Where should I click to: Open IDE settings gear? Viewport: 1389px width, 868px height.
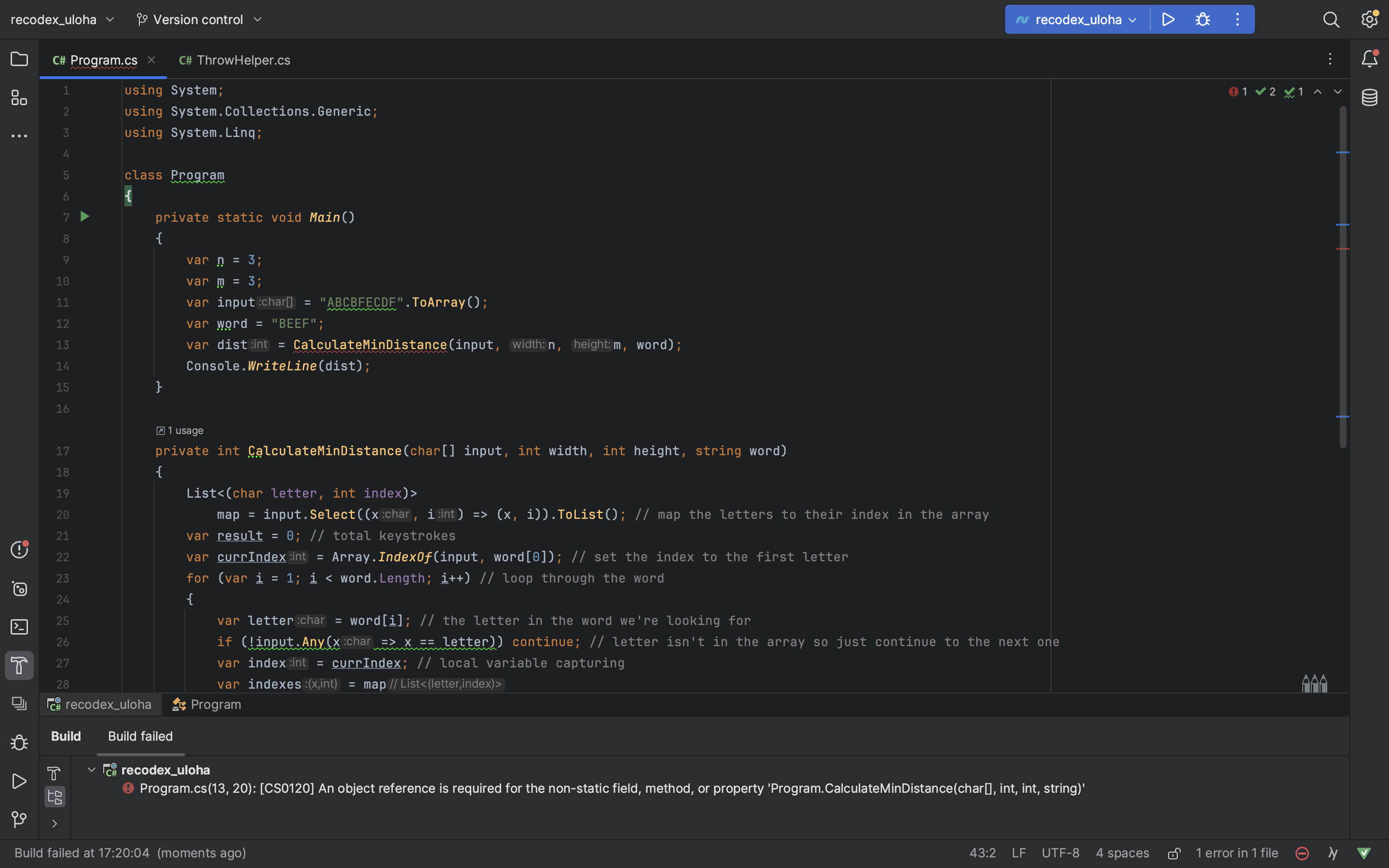[1370, 19]
